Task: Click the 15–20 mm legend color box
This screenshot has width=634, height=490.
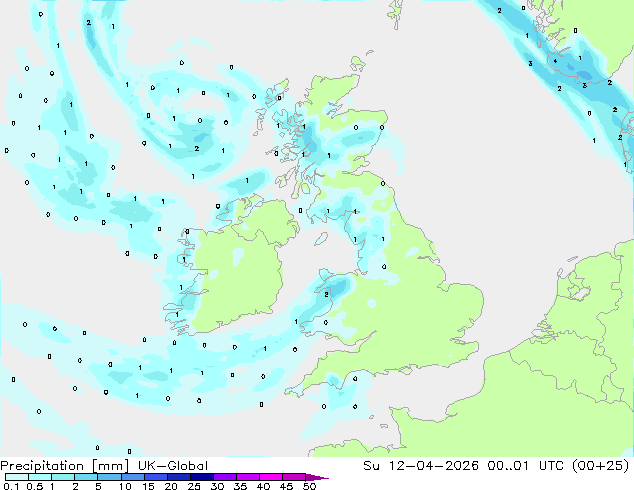Action: (155, 477)
